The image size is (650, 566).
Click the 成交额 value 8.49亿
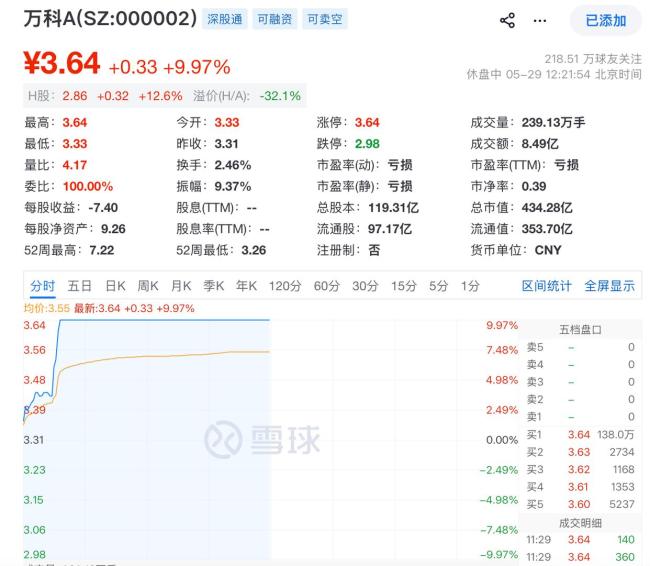(540, 144)
